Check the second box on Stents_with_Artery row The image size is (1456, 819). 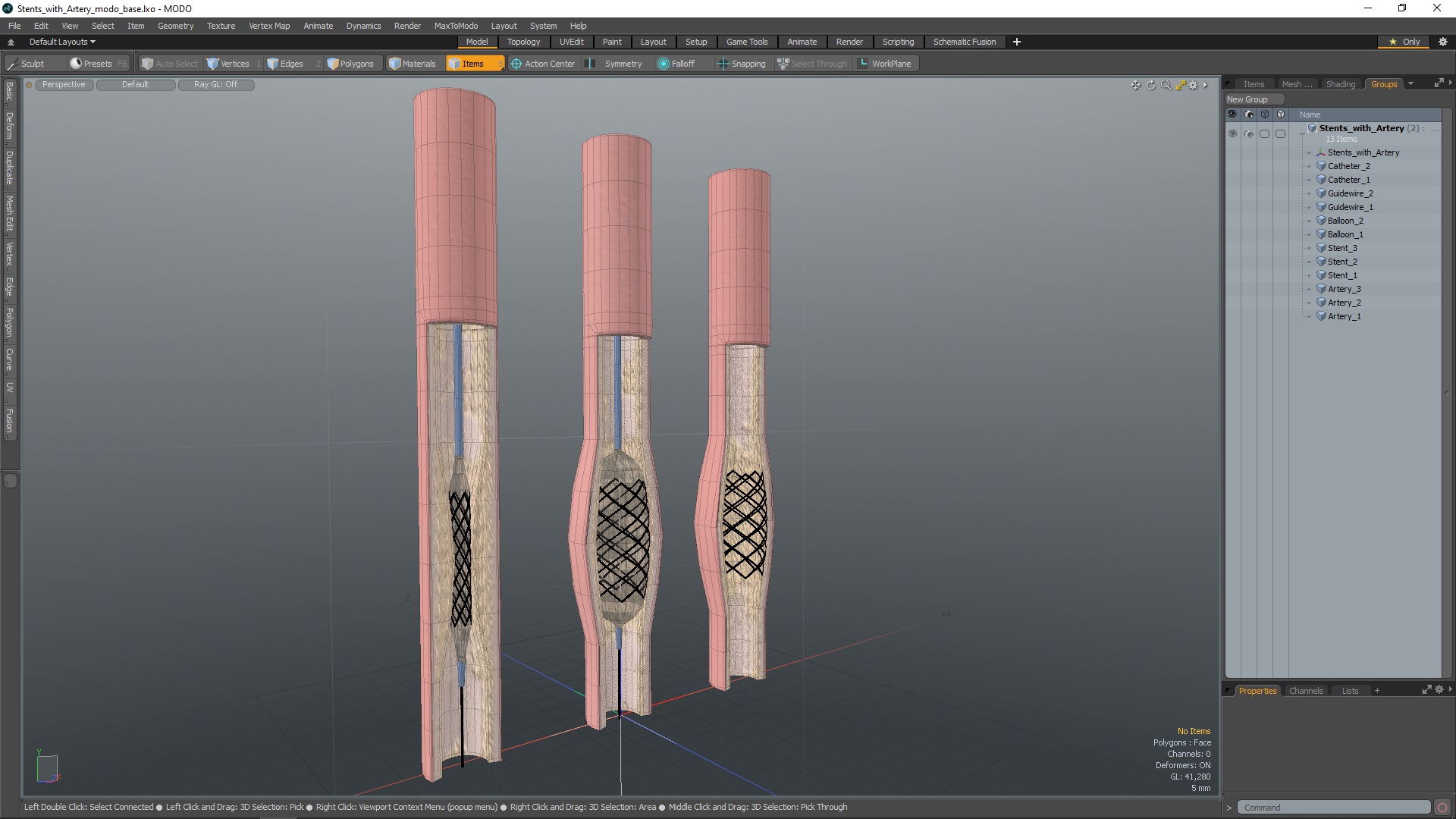pos(1280,133)
